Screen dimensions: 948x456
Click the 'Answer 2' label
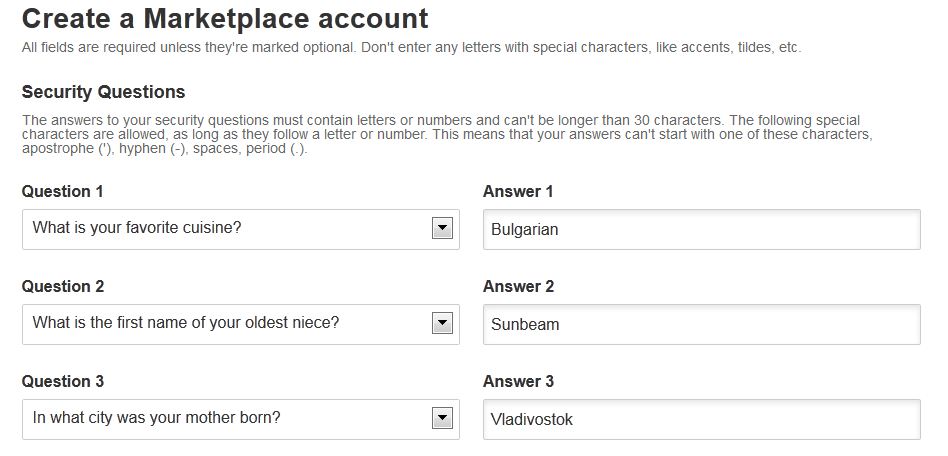point(518,286)
